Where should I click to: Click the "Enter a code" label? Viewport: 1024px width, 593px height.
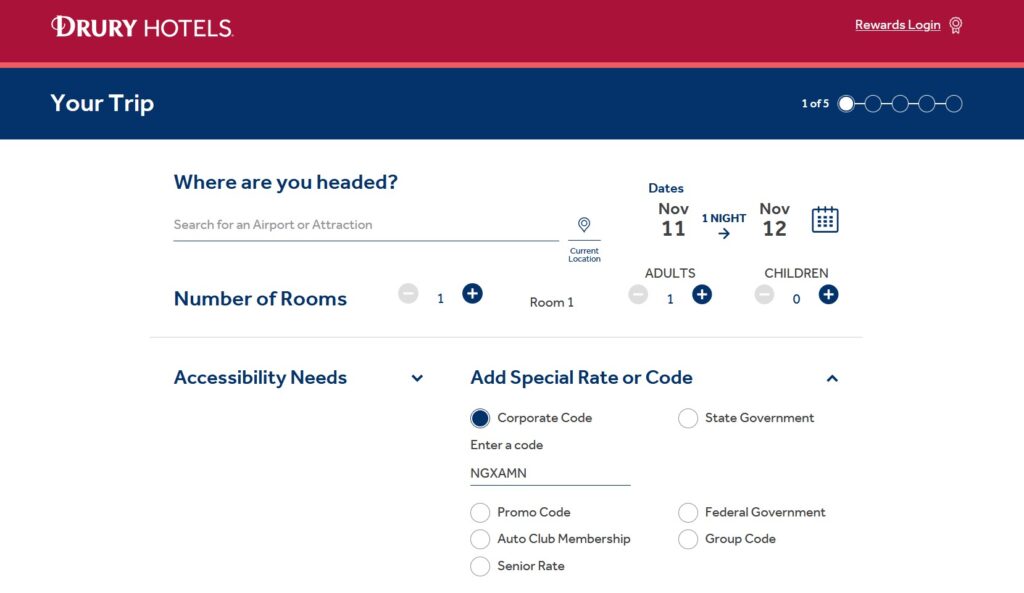(506, 445)
